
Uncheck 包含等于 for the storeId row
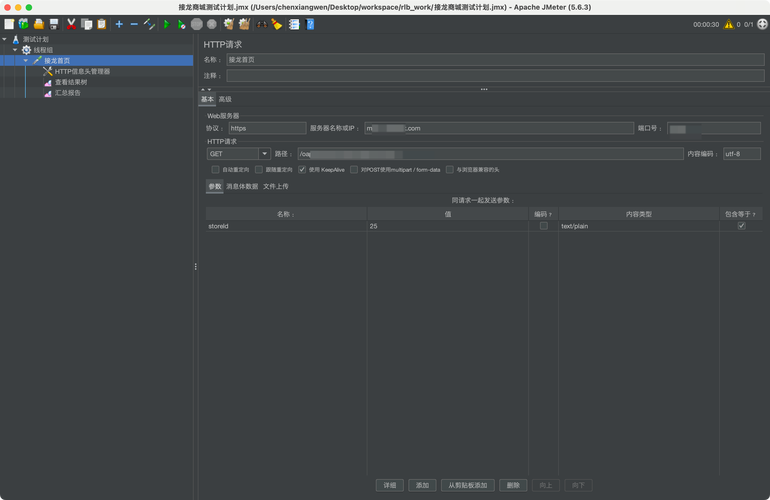tap(741, 226)
